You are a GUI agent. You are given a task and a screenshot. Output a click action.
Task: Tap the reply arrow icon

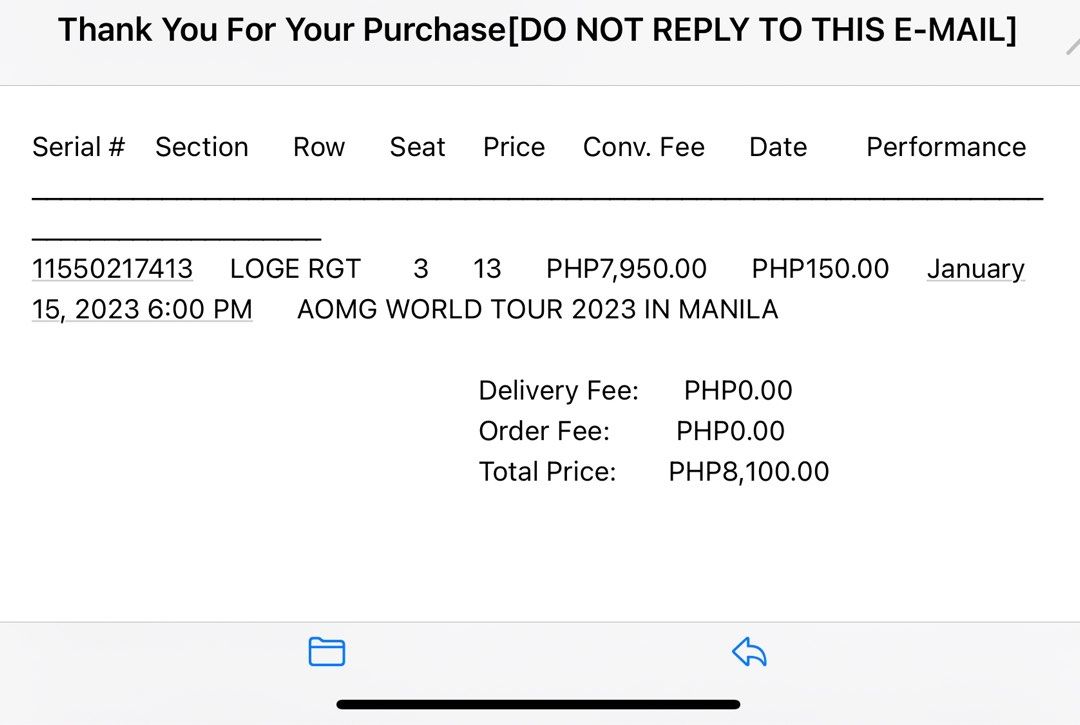coord(749,651)
